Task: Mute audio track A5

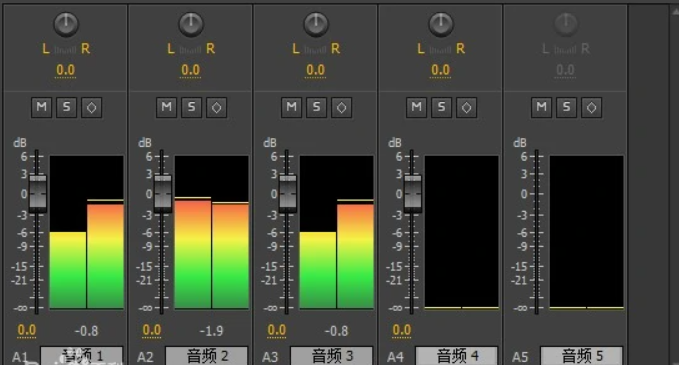Action: coord(542,107)
